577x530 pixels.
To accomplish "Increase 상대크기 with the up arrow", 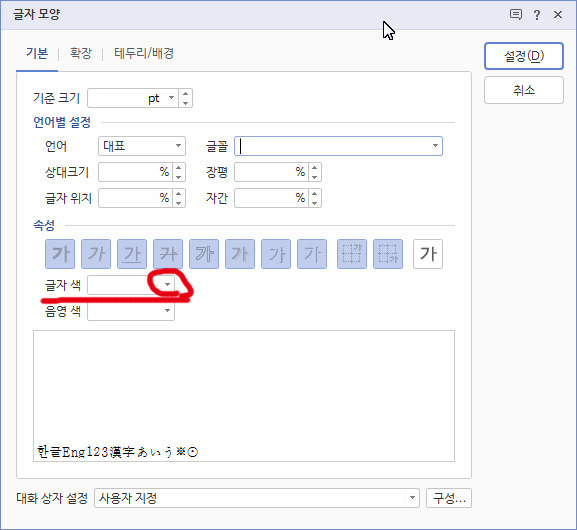I will click(x=178, y=168).
